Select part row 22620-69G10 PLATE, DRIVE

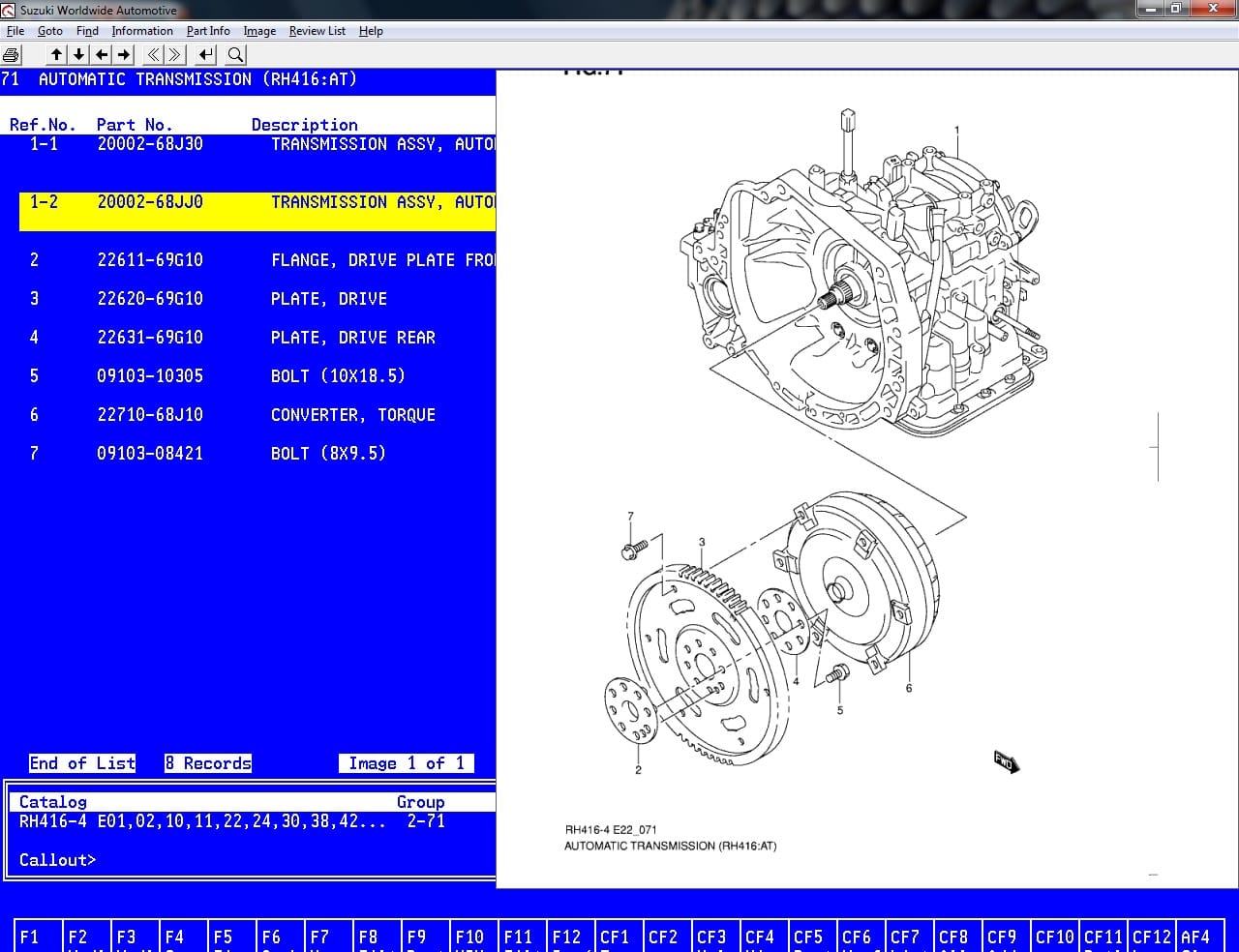click(257, 299)
